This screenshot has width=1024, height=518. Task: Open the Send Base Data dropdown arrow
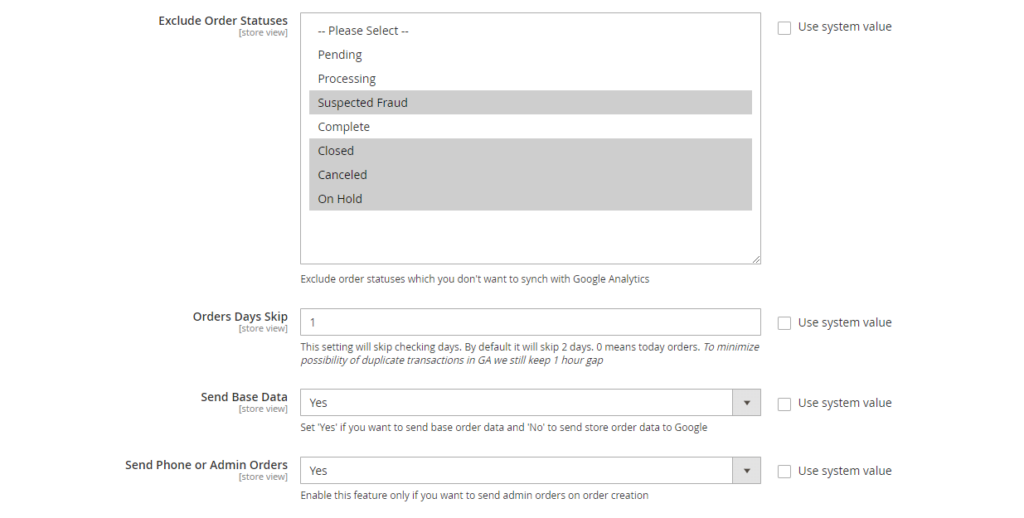click(746, 403)
